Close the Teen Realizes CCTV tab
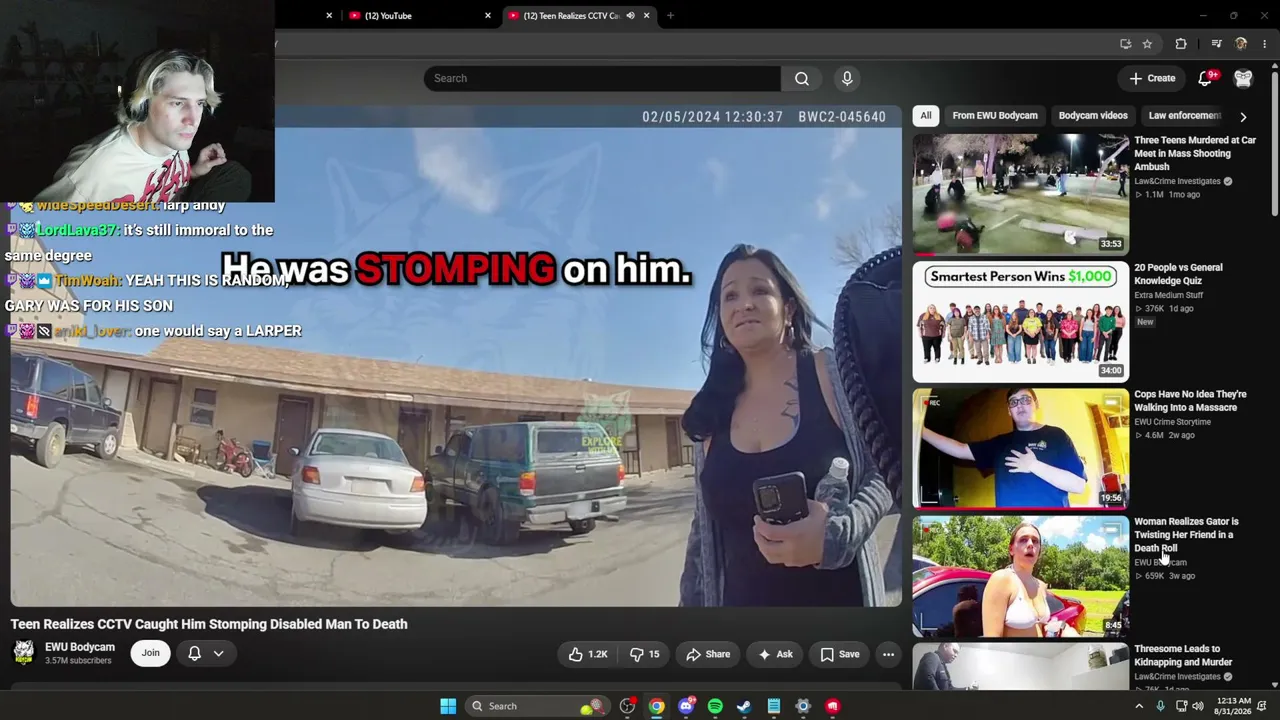This screenshot has height=720, width=1280. tap(647, 16)
